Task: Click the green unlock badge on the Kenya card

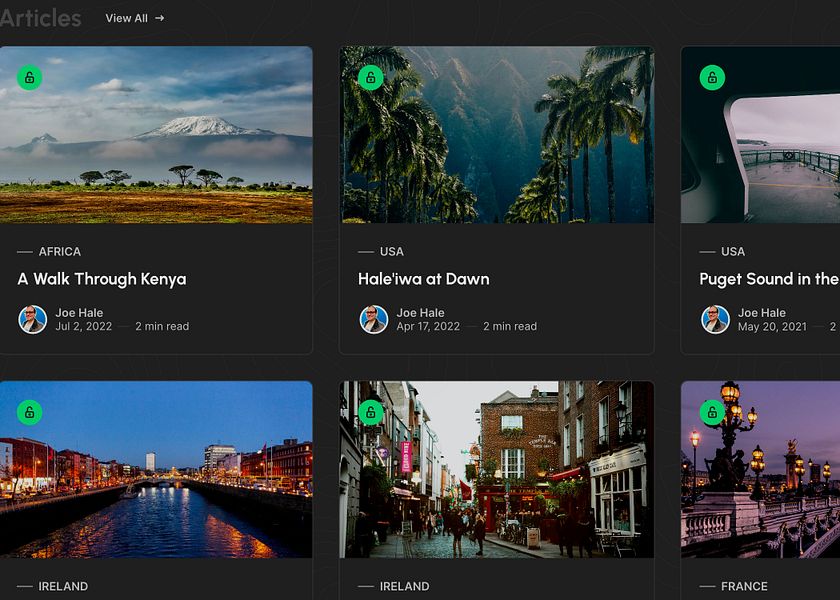Action: (x=29, y=78)
